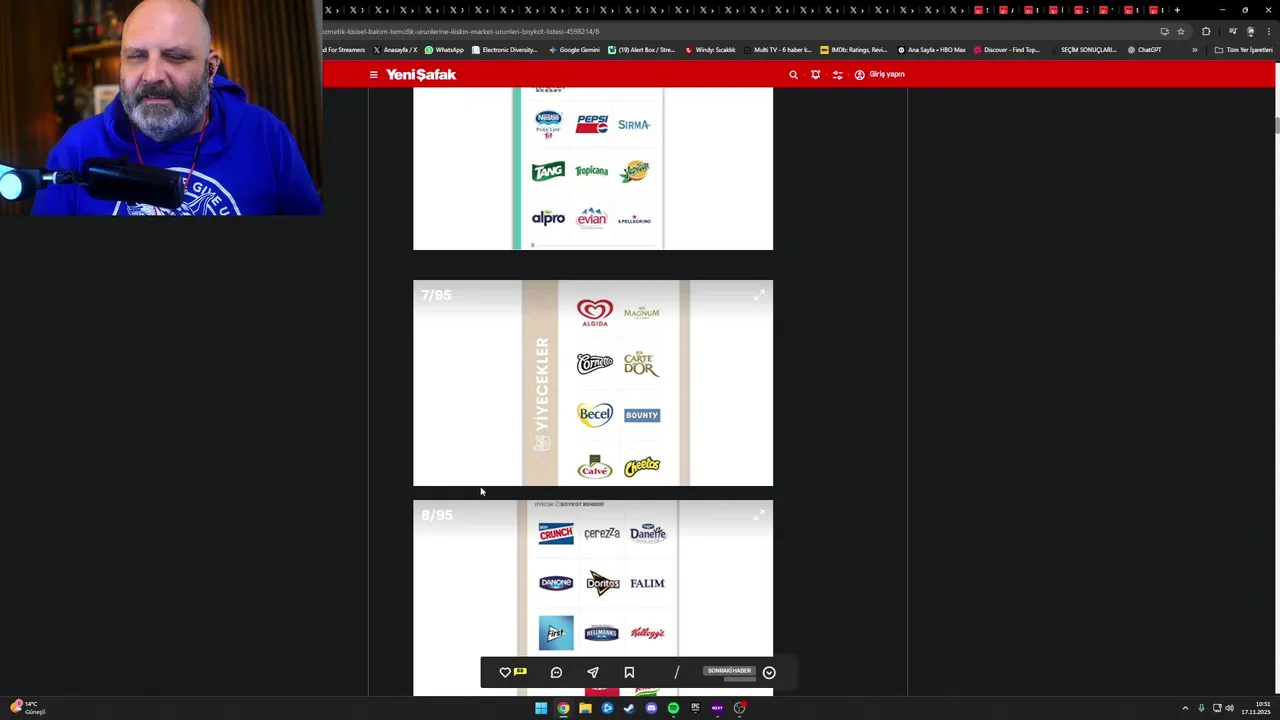This screenshot has height=720, width=1280.
Task: Show hidden system tray icons
Action: (1185, 708)
